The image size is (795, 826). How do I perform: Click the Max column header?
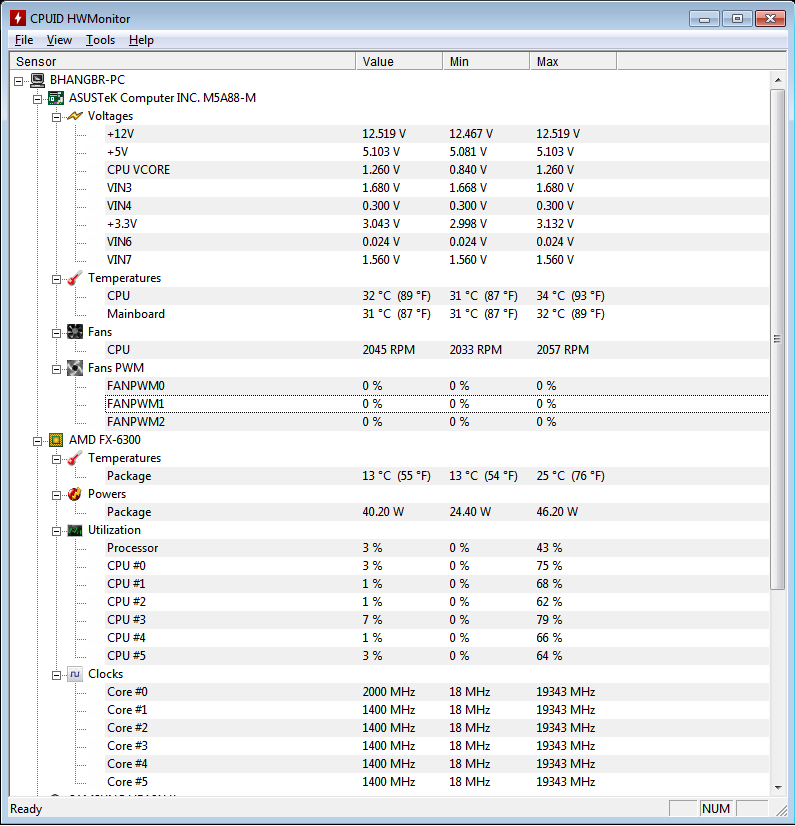click(x=573, y=61)
